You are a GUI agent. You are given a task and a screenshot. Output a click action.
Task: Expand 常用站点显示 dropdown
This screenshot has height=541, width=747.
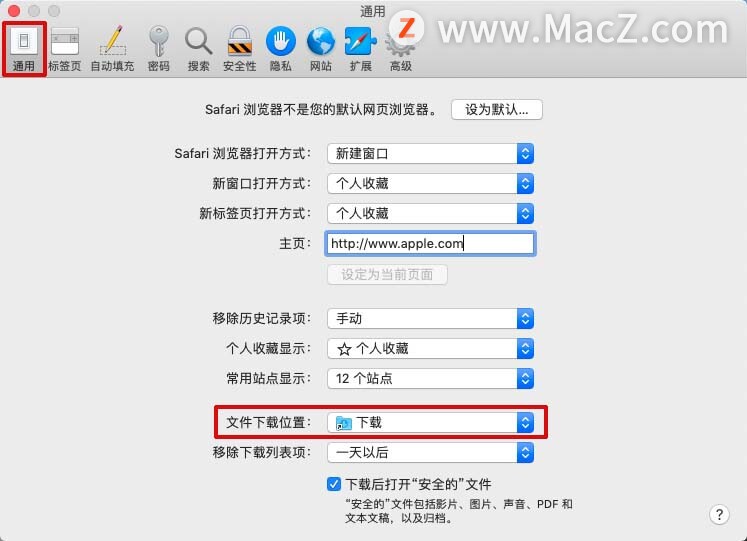click(430, 379)
